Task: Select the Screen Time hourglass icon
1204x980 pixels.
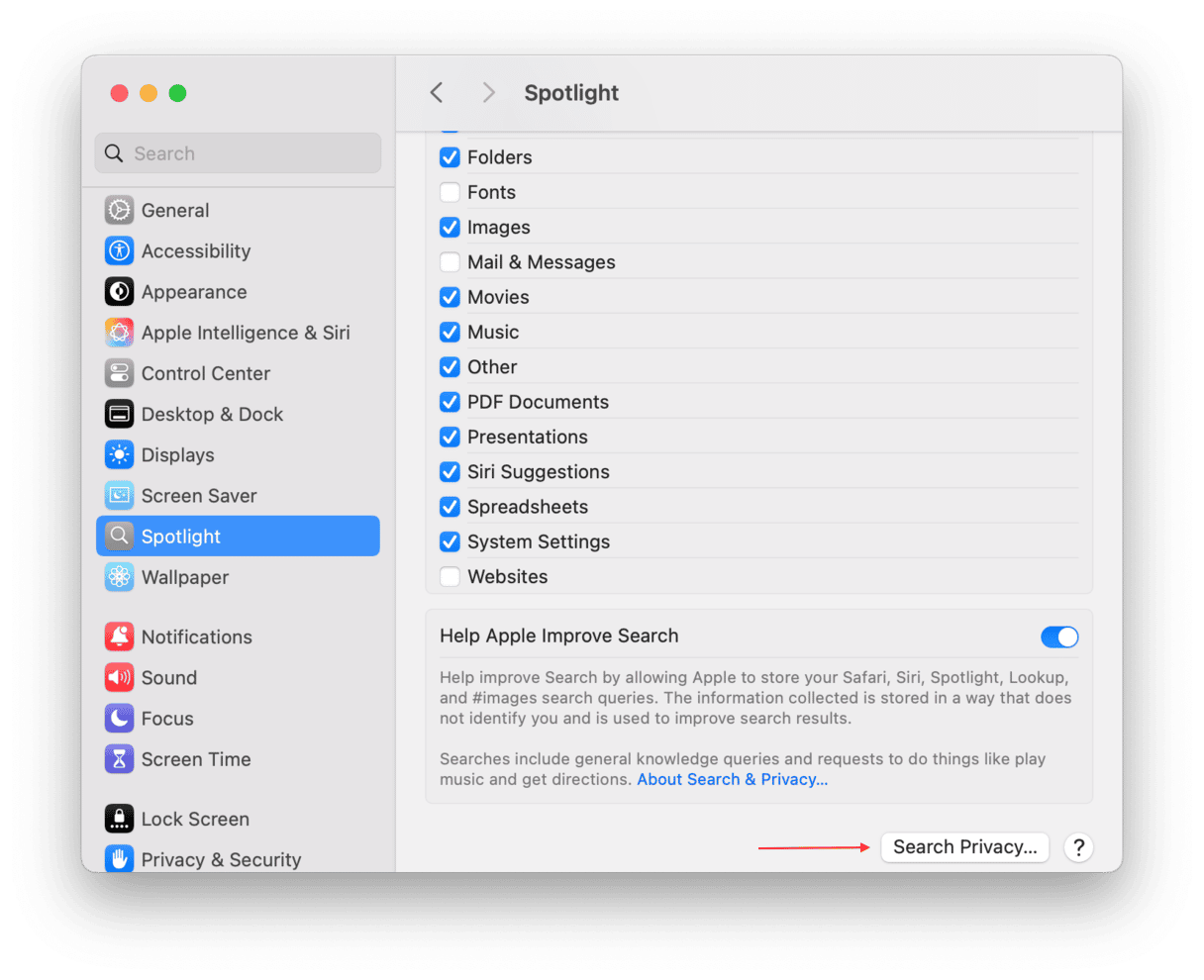Action: [x=119, y=759]
